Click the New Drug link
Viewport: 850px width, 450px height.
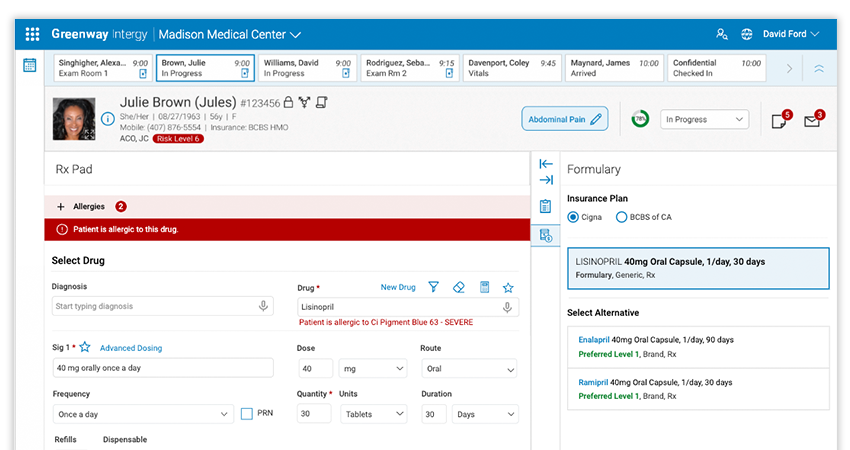398,287
